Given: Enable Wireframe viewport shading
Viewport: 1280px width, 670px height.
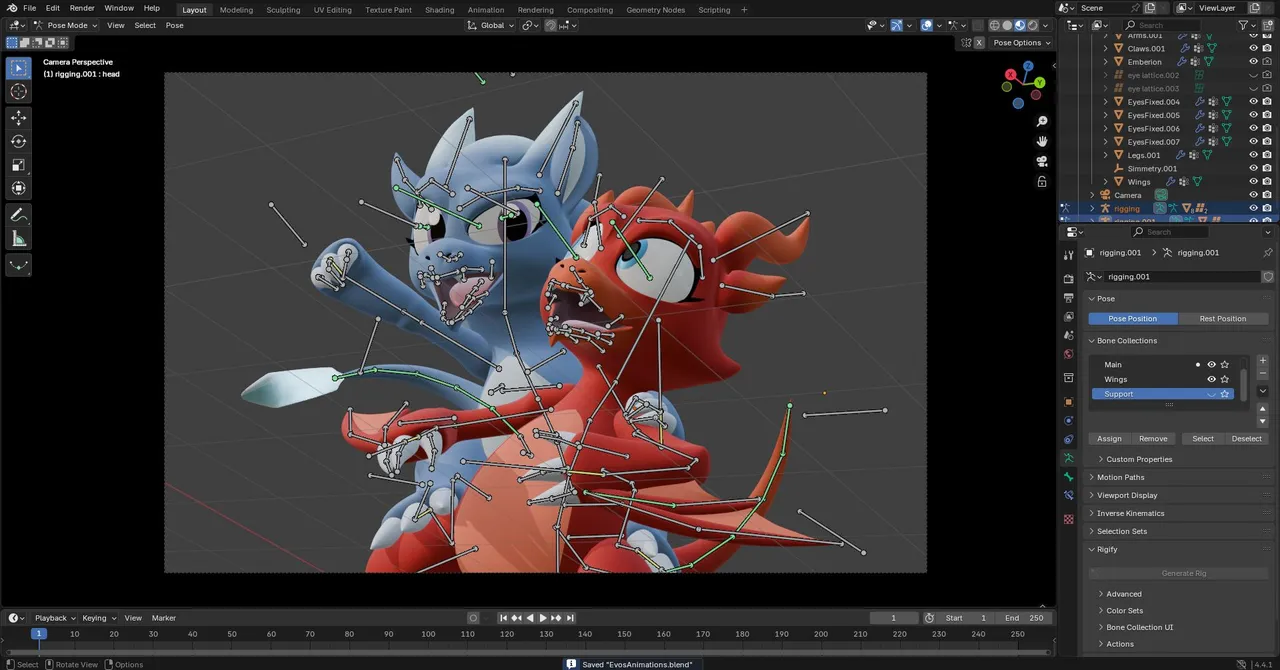Looking at the screenshot, I should click(995, 25).
